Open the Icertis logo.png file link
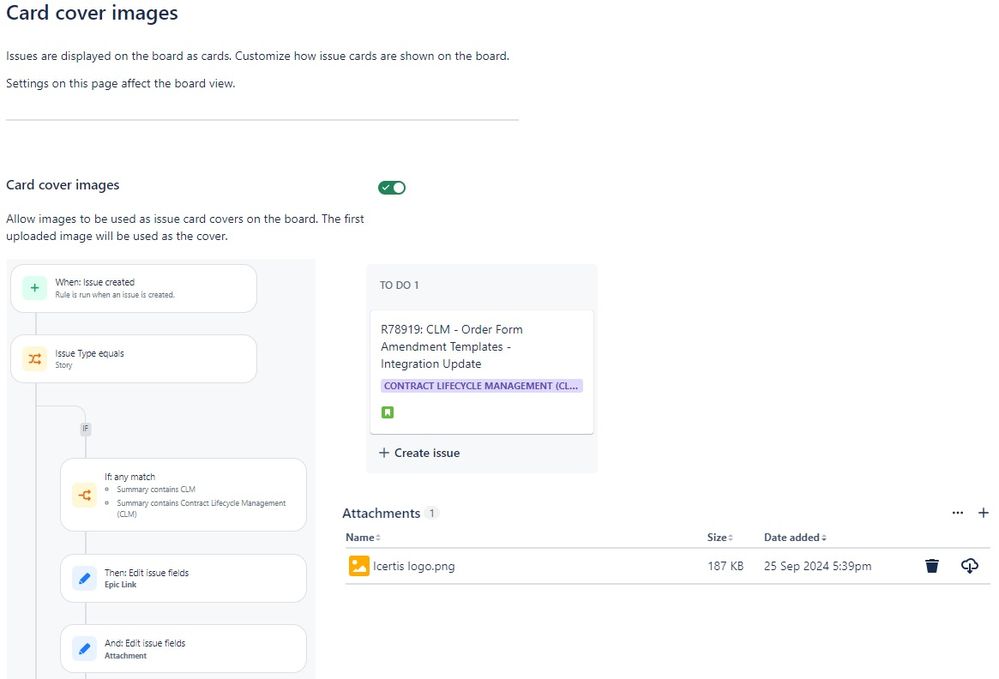This screenshot has height=679, width=999. 413,566
